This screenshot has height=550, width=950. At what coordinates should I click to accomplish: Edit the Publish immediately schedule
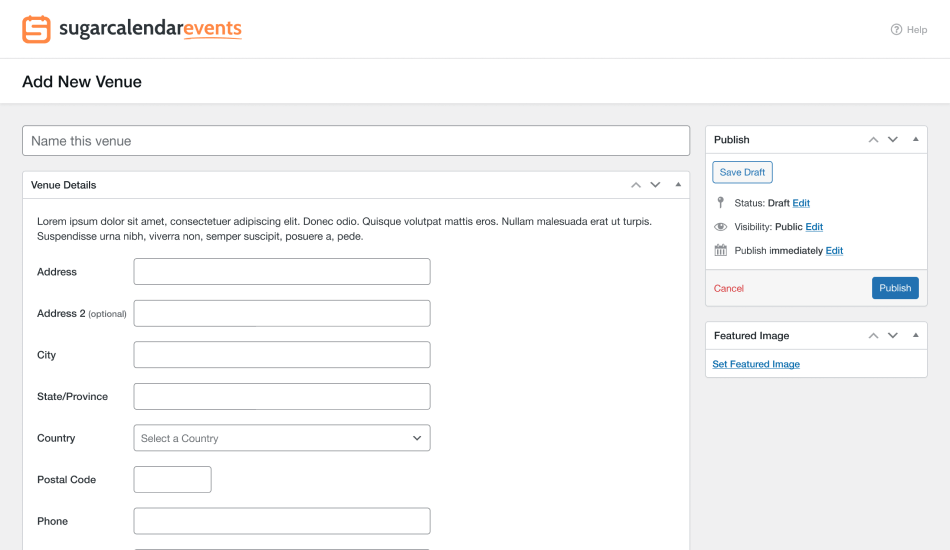(834, 251)
